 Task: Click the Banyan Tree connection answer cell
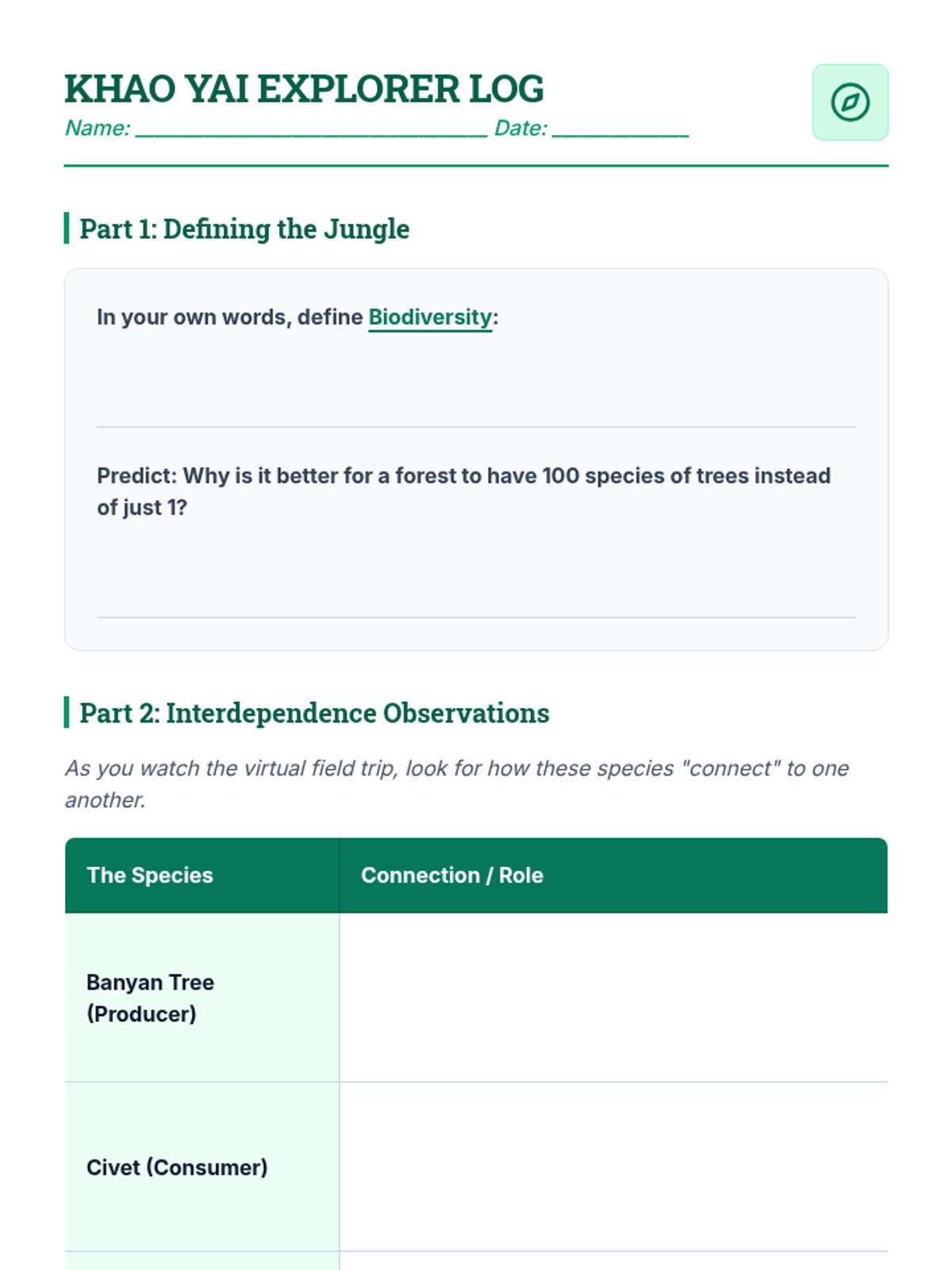pyautogui.click(x=613, y=998)
